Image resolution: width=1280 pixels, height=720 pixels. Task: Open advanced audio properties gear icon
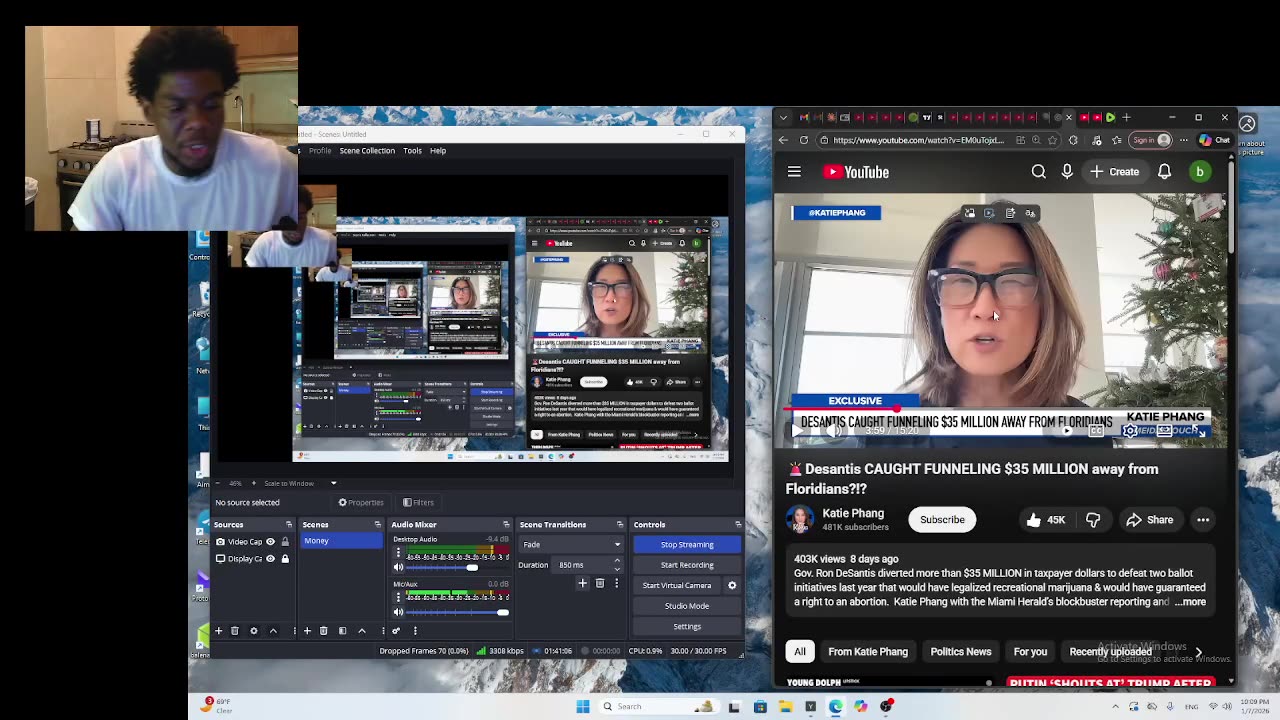coord(396,631)
